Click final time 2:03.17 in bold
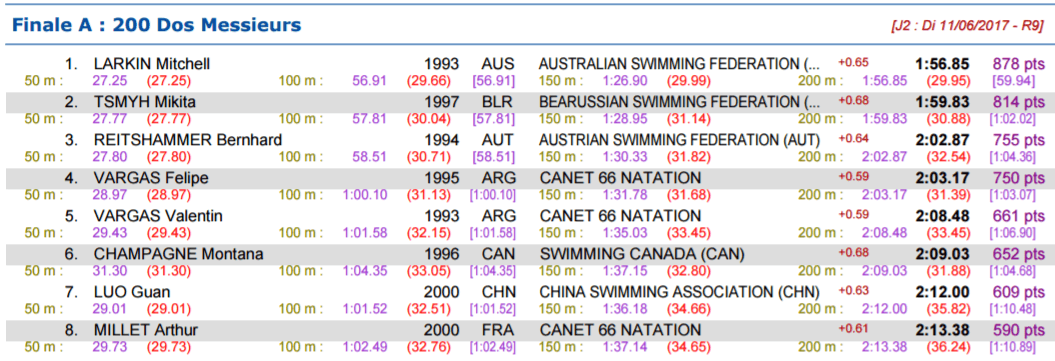The height and width of the screenshot is (361, 1055). [942, 178]
